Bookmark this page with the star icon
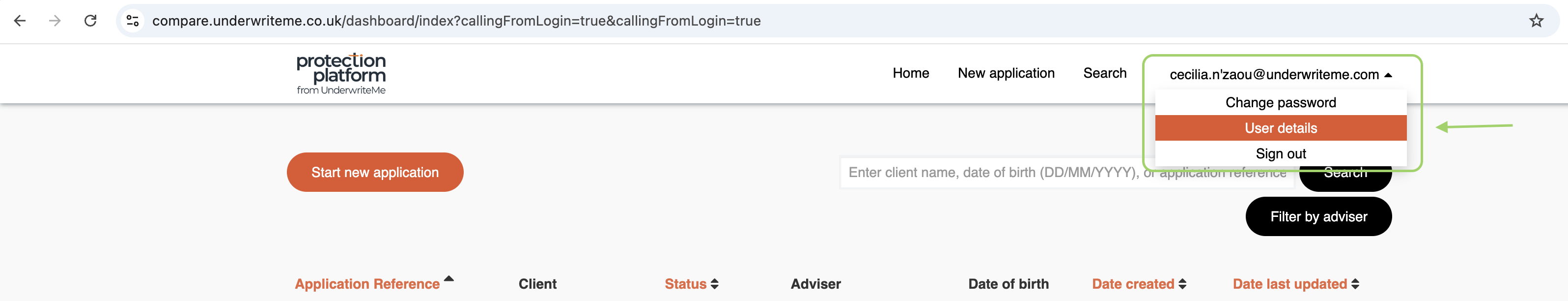The image size is (1568, 301). tap(1536, 21)
